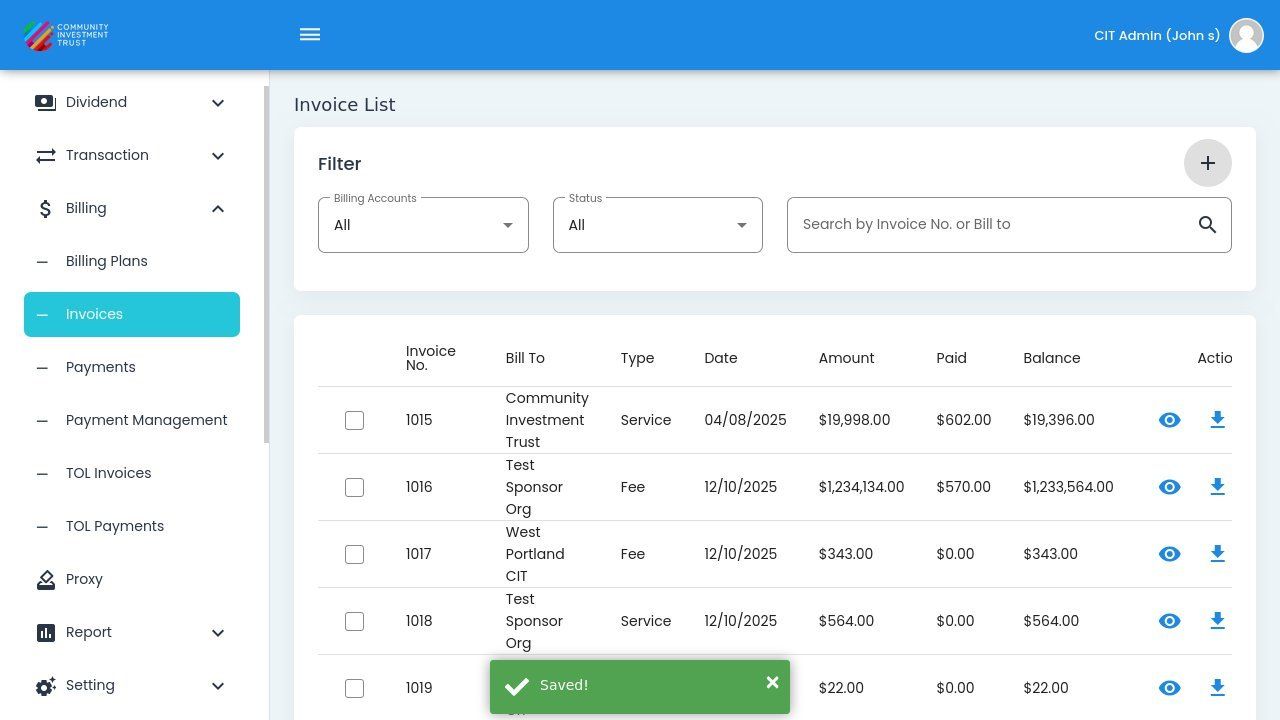Click the search magnifier icon
The width and height of the screenshot is (1280, 720).
[x=1207, y=225]
